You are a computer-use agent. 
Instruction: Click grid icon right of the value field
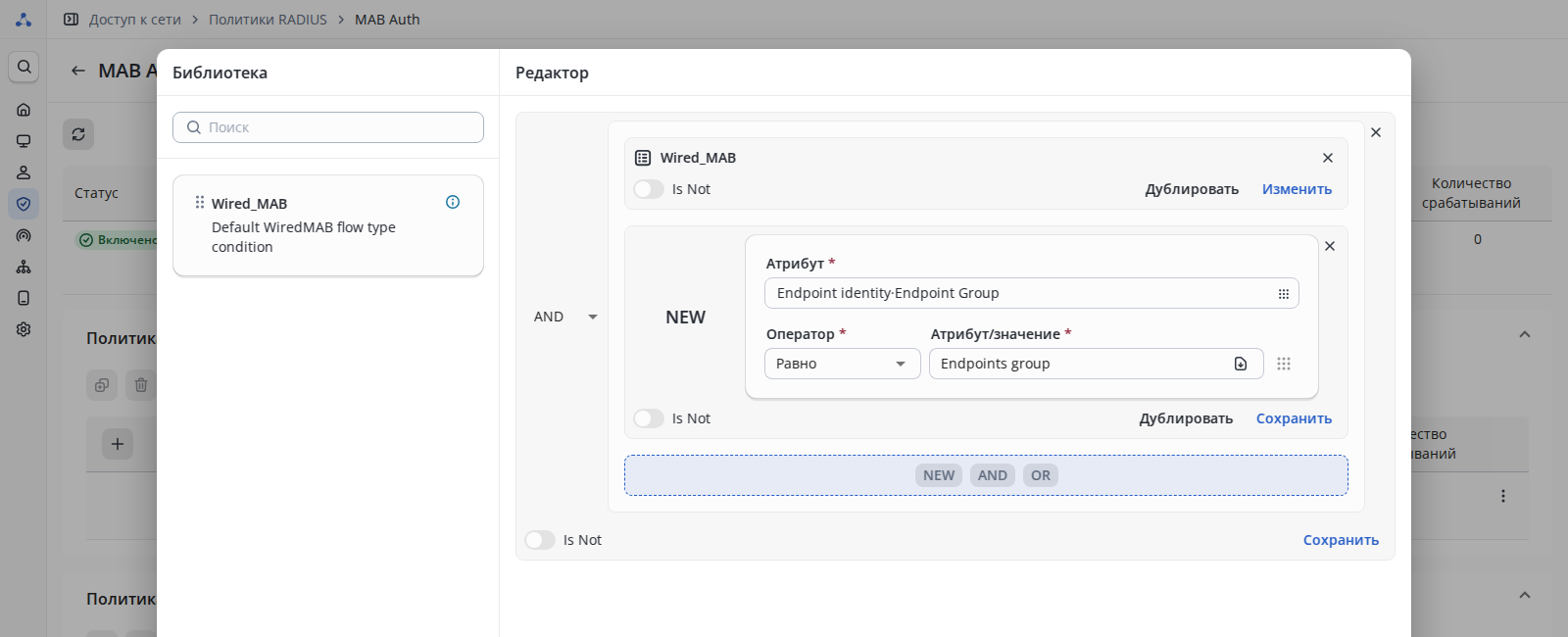pos(1284,364)
